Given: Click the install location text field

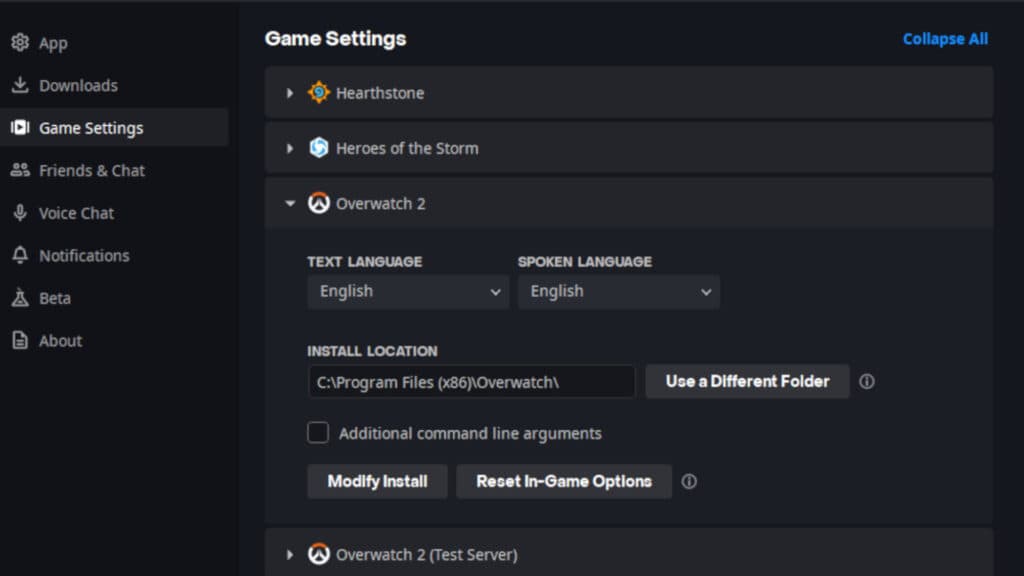Looking at the screenshot, I should 470,381.
